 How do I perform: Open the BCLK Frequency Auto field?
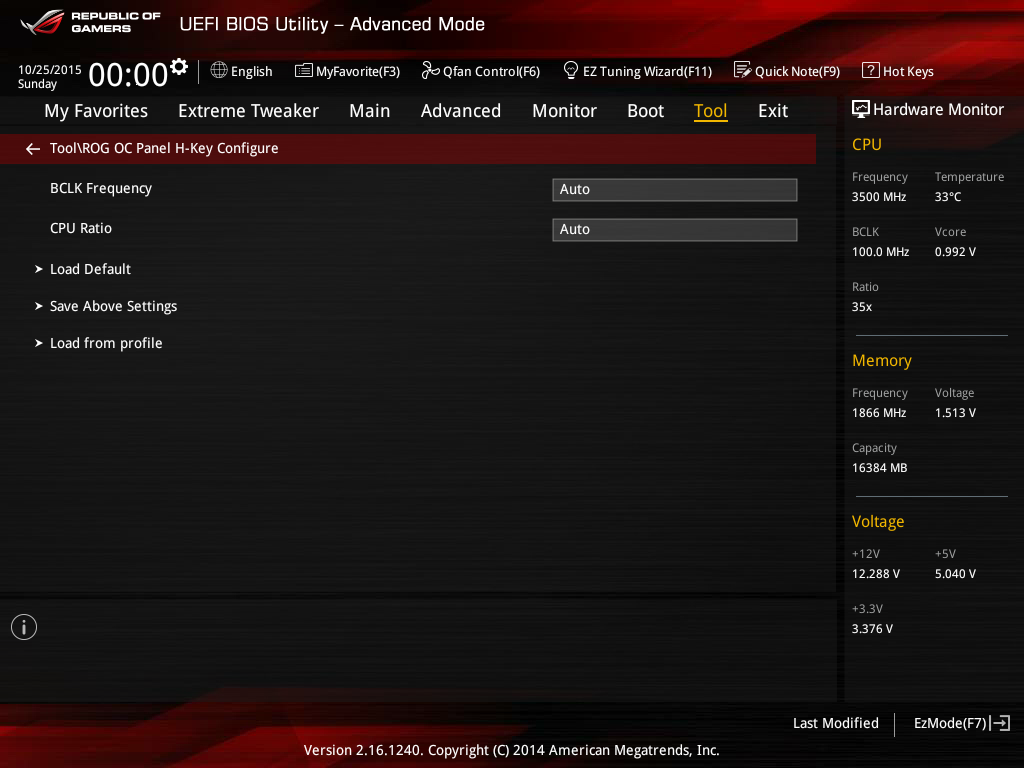tap(675, 189)
